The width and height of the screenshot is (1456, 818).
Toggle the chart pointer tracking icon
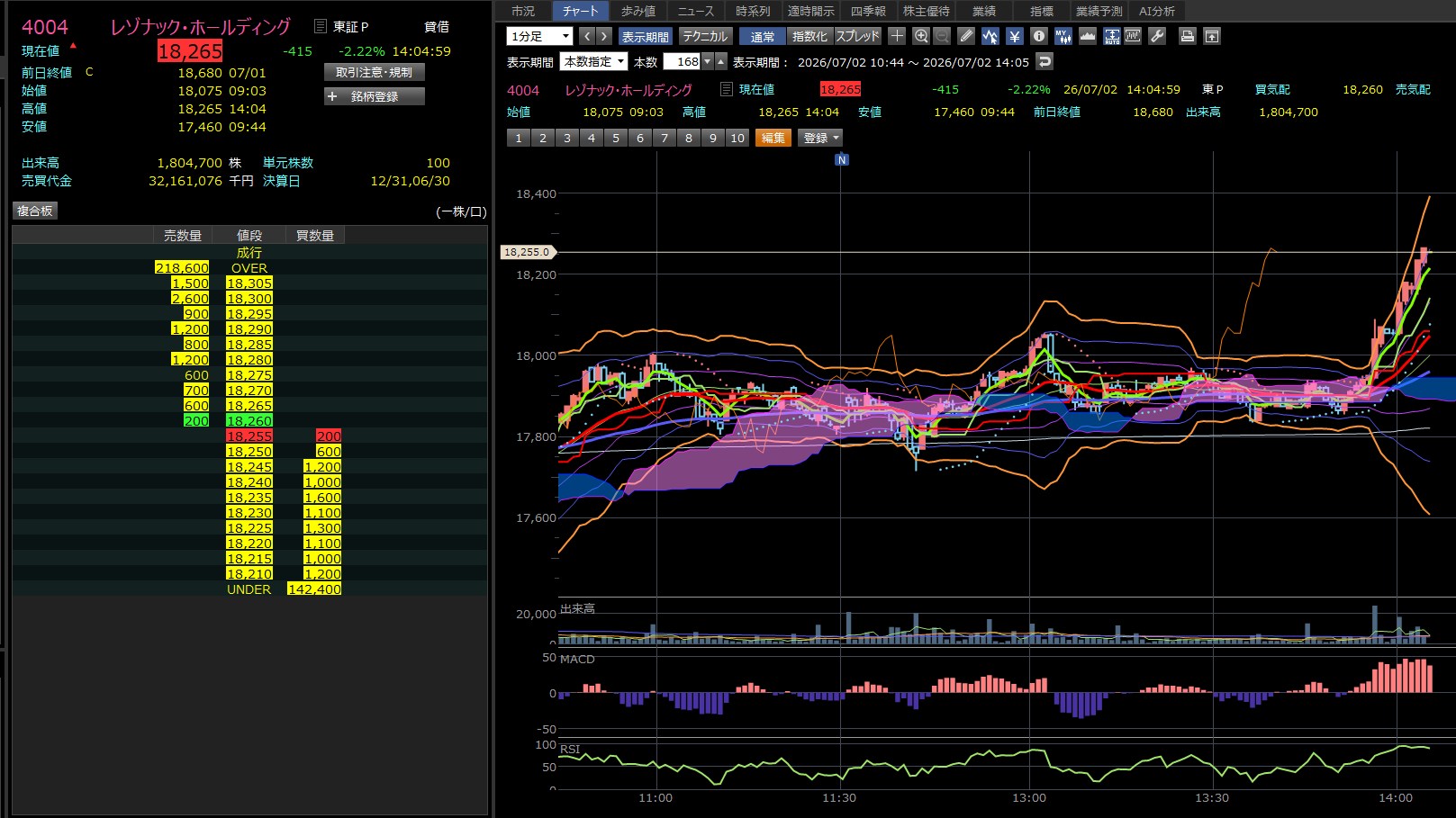click(990, 36)
